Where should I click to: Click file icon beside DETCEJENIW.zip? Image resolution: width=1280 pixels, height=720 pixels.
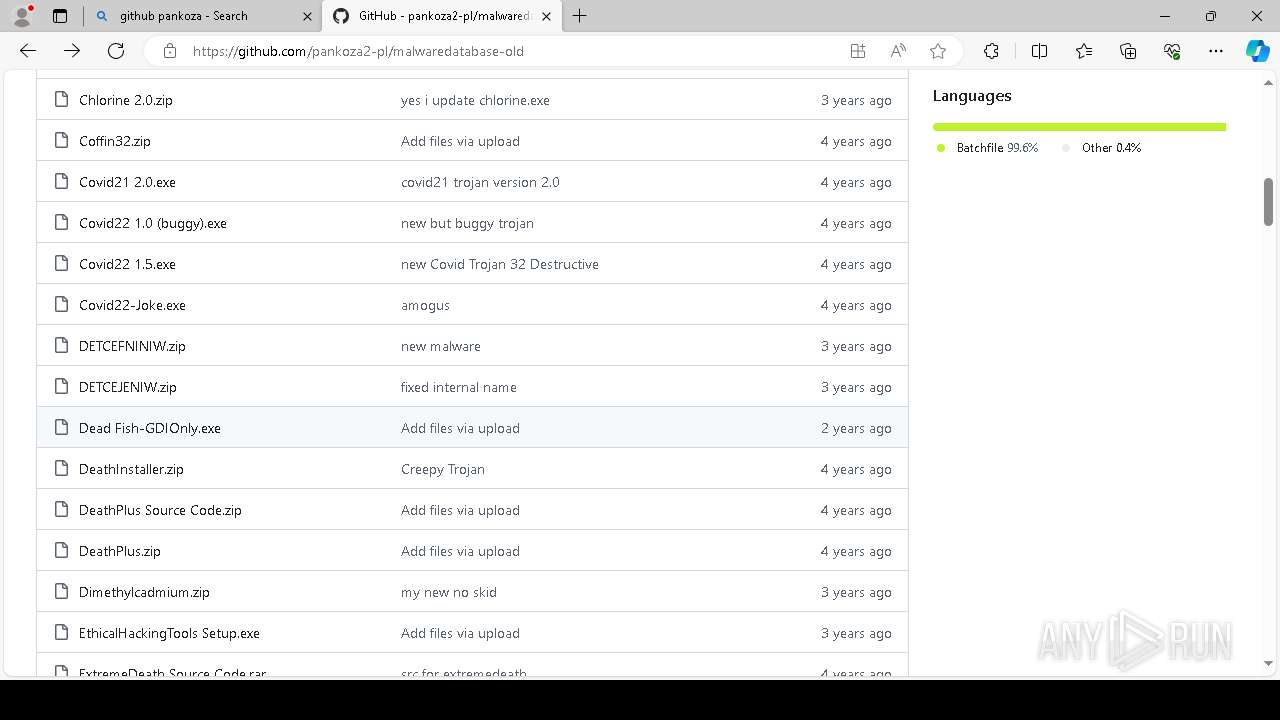click(61, 387)
